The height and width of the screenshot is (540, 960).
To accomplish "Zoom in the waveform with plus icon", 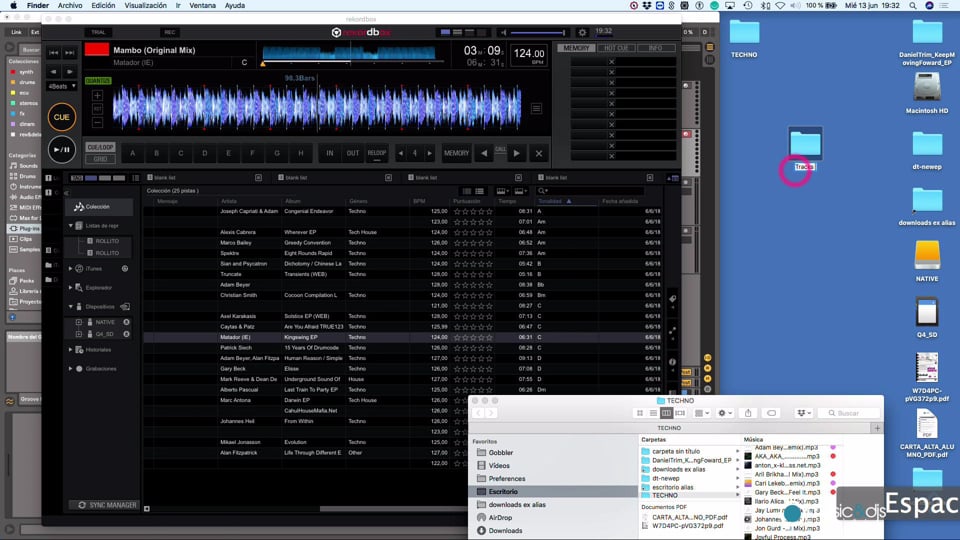I will (x=97, y=96).
